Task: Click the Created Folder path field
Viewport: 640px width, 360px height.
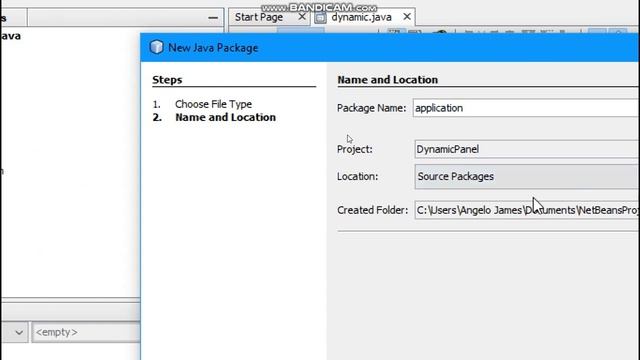Action: (x=527, y=210)
